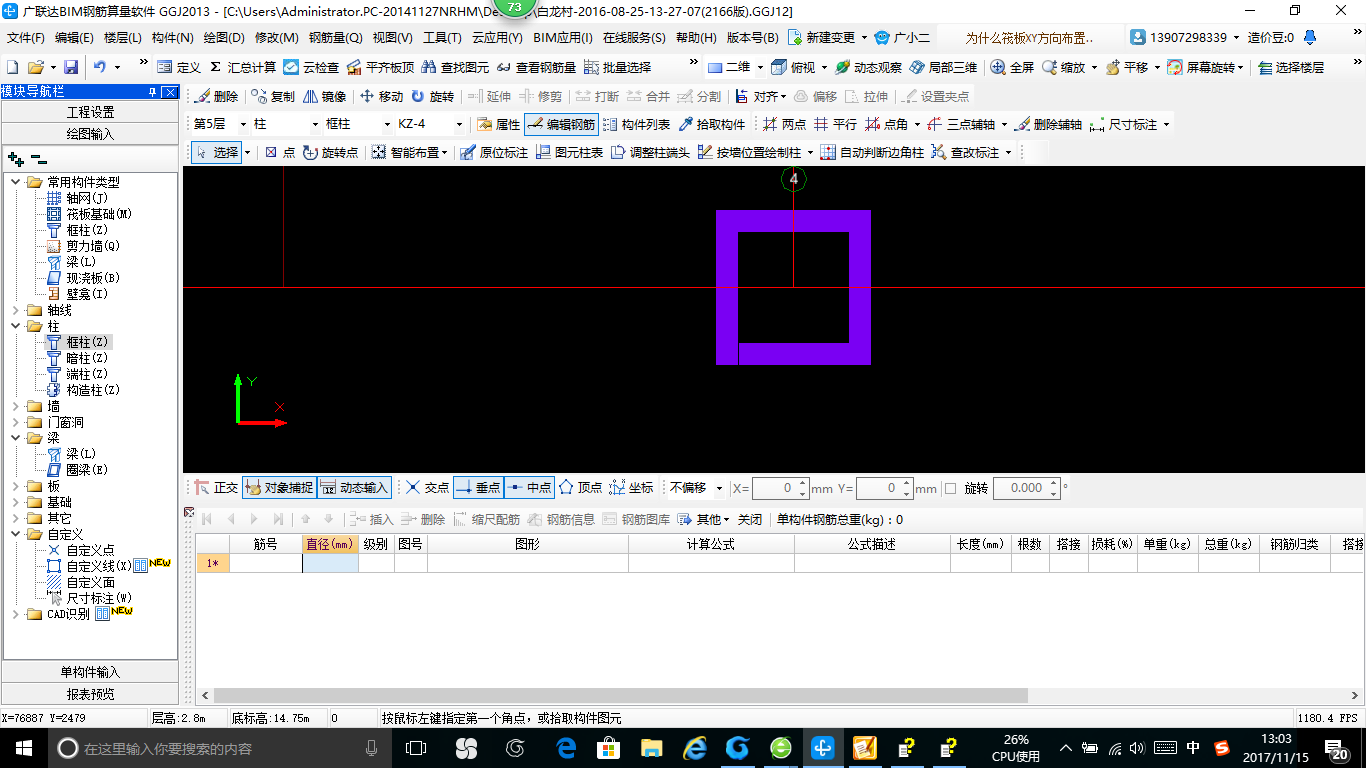Viewport: 1366px width, 768px height.
Task: Click 原位标注 in-place annotation tool
Action: pyautogui.click(x=493, y=153)
